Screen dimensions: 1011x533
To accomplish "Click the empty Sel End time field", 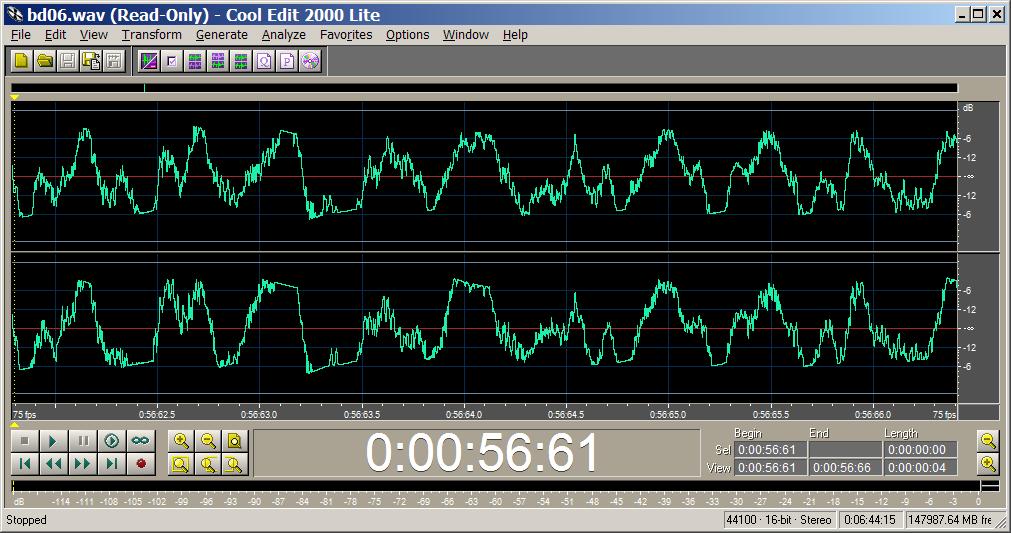I will pos(845,449).
